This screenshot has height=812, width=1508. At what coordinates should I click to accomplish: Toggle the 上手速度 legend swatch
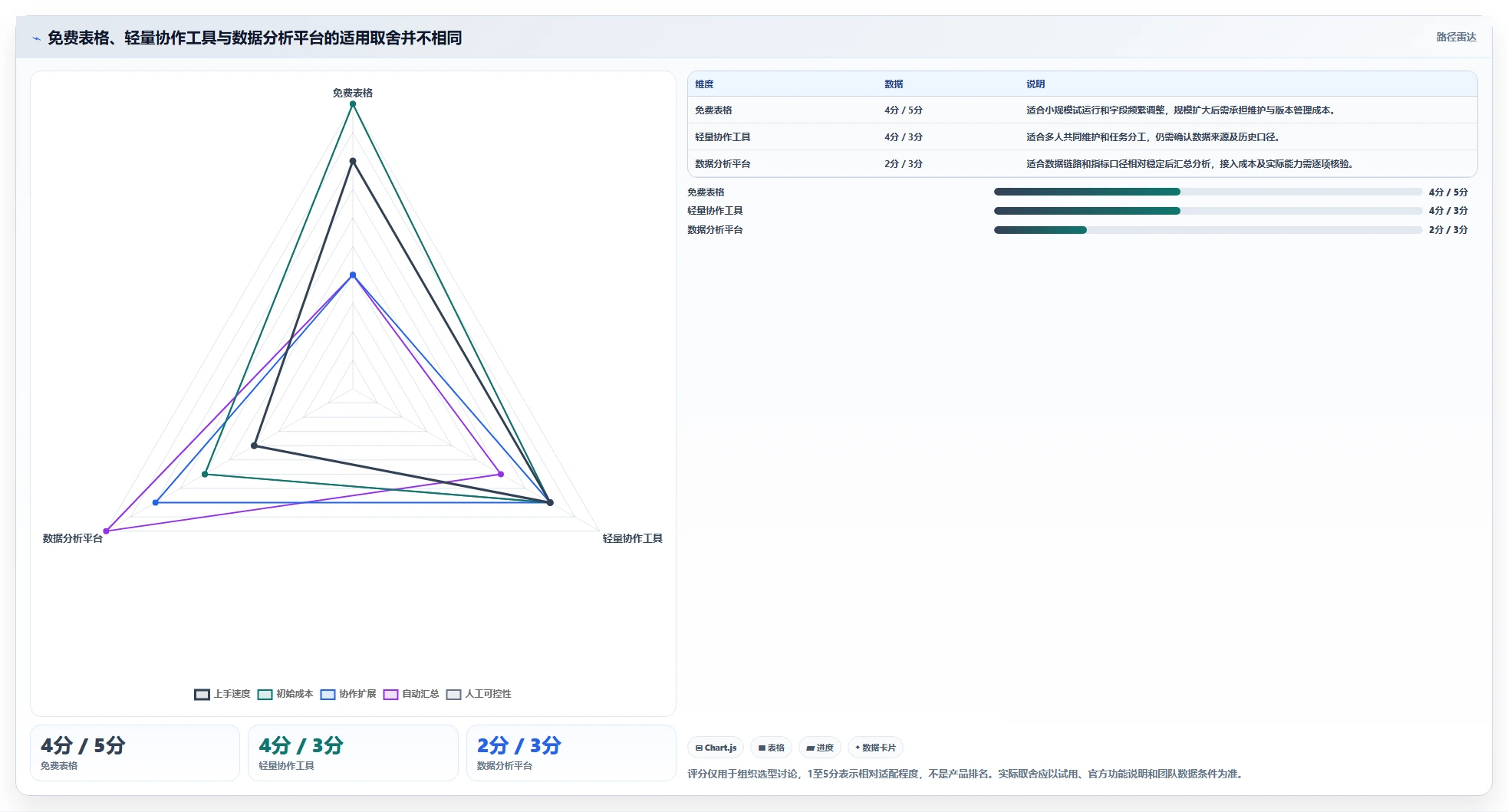point(202,695)
